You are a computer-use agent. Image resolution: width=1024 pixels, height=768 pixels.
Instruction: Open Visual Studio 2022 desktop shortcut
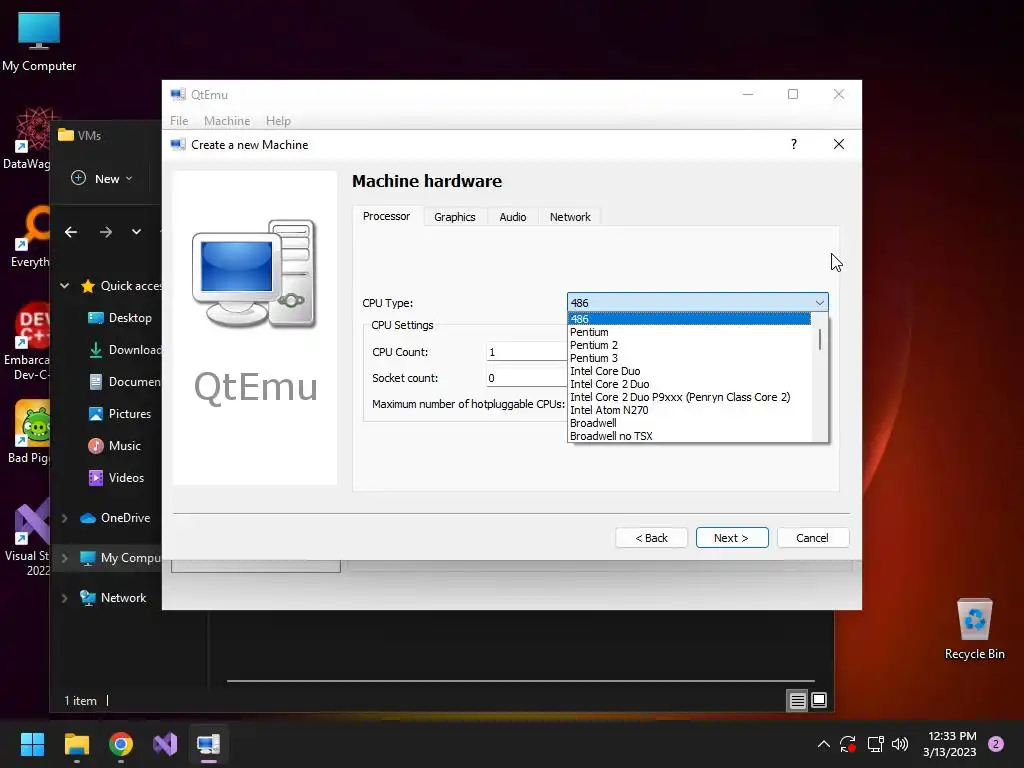pyautogui.click(x=26, y=537)
